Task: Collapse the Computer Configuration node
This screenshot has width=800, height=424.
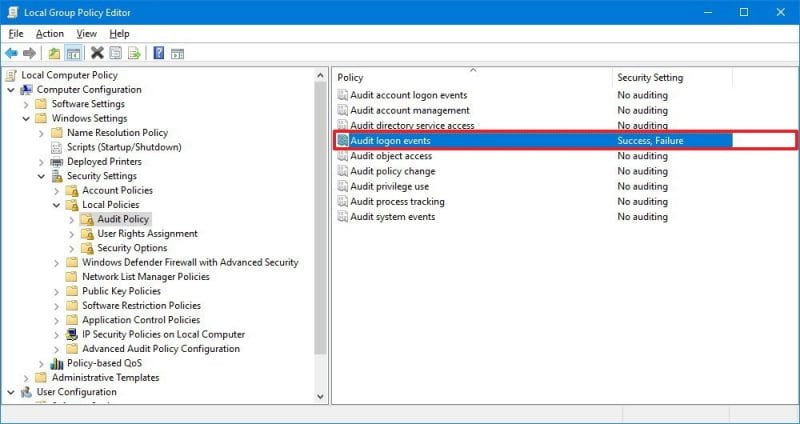Action: pyautogui.click(x=11, y=90)
